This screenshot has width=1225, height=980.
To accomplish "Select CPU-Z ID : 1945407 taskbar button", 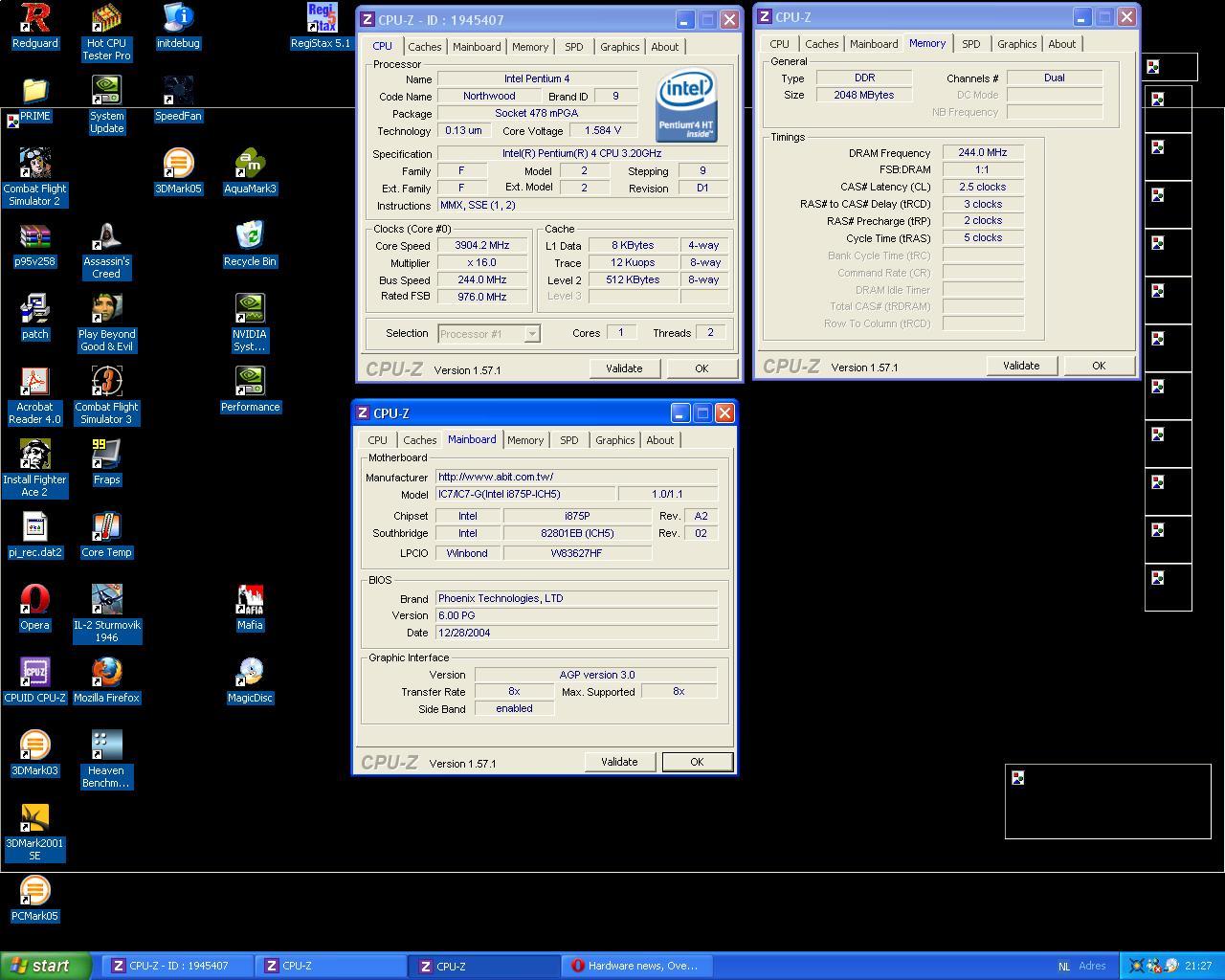I will pos(178,966).
